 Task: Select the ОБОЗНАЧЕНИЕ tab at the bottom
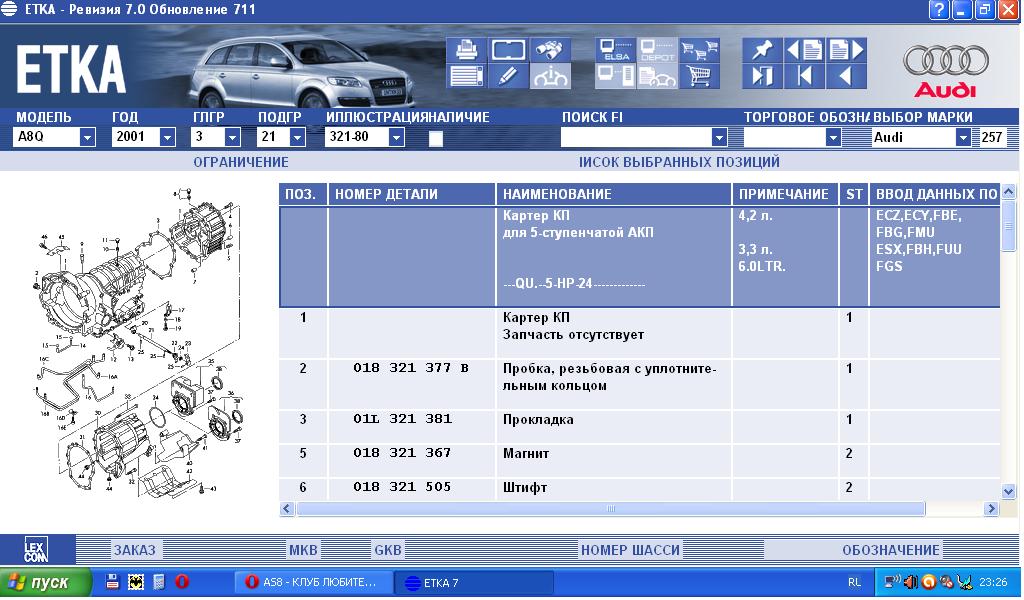coord(890,550)
